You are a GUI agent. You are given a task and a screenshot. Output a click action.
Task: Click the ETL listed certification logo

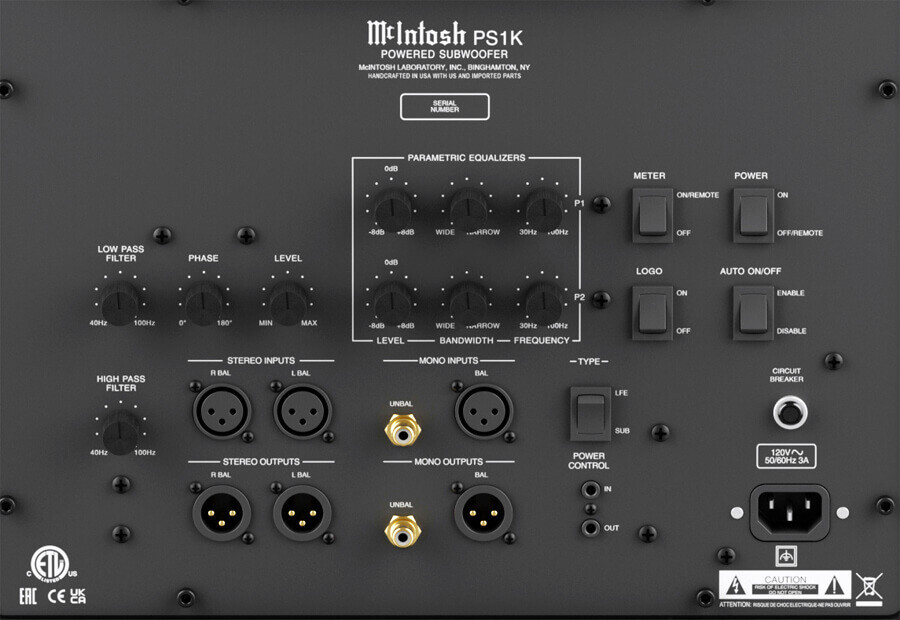[x=51, y=564]
